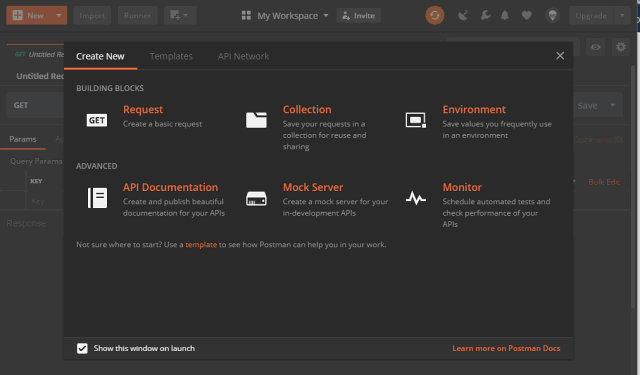Close the Create New dialog

click(560, 56)
